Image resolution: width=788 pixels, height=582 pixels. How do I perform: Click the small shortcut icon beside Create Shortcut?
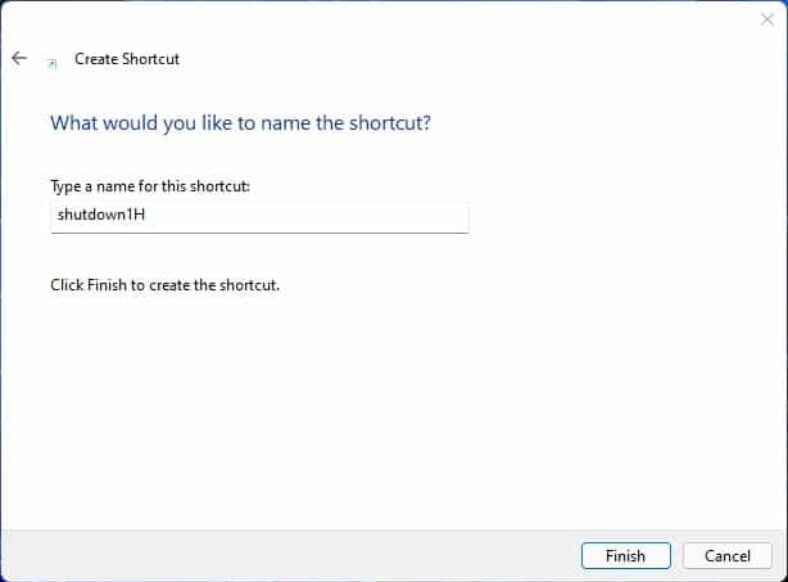pyautogui.click(x=52, y=64)
